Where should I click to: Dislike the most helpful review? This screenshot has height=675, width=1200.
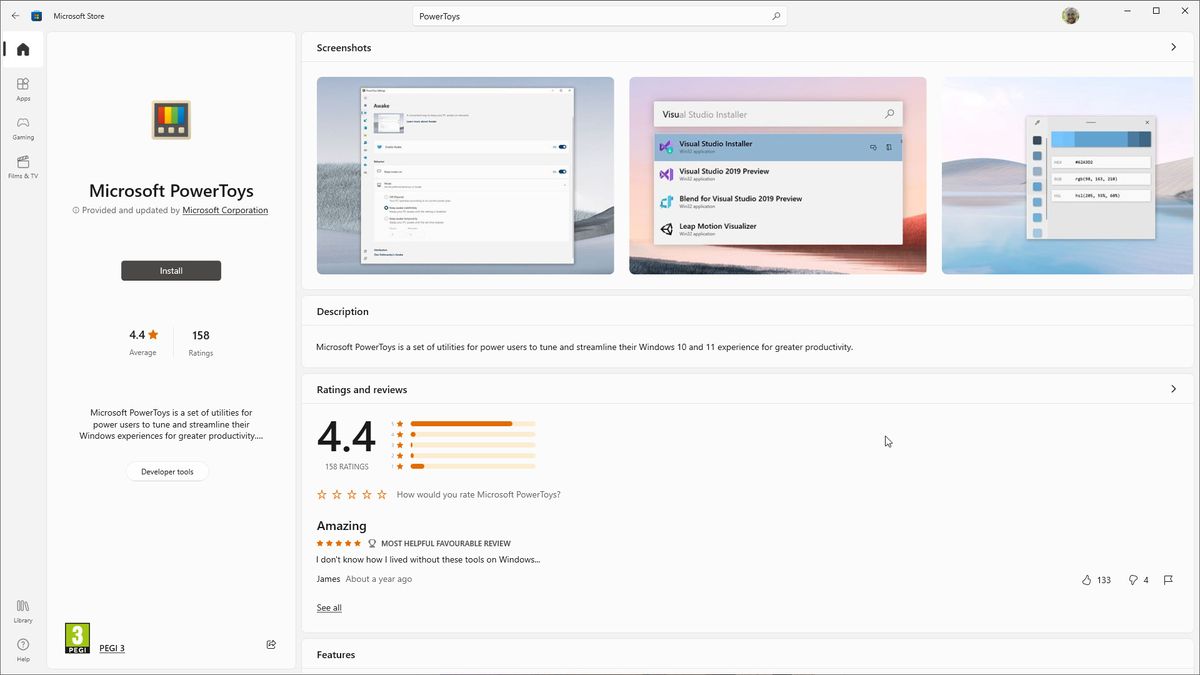1135,580
